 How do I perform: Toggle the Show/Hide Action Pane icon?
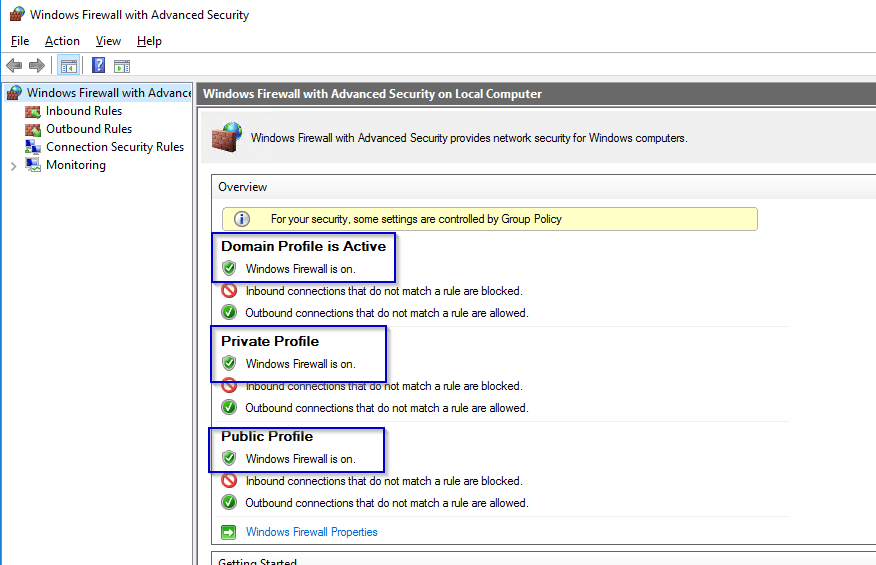pyautogui.click(x=122, y=66)
